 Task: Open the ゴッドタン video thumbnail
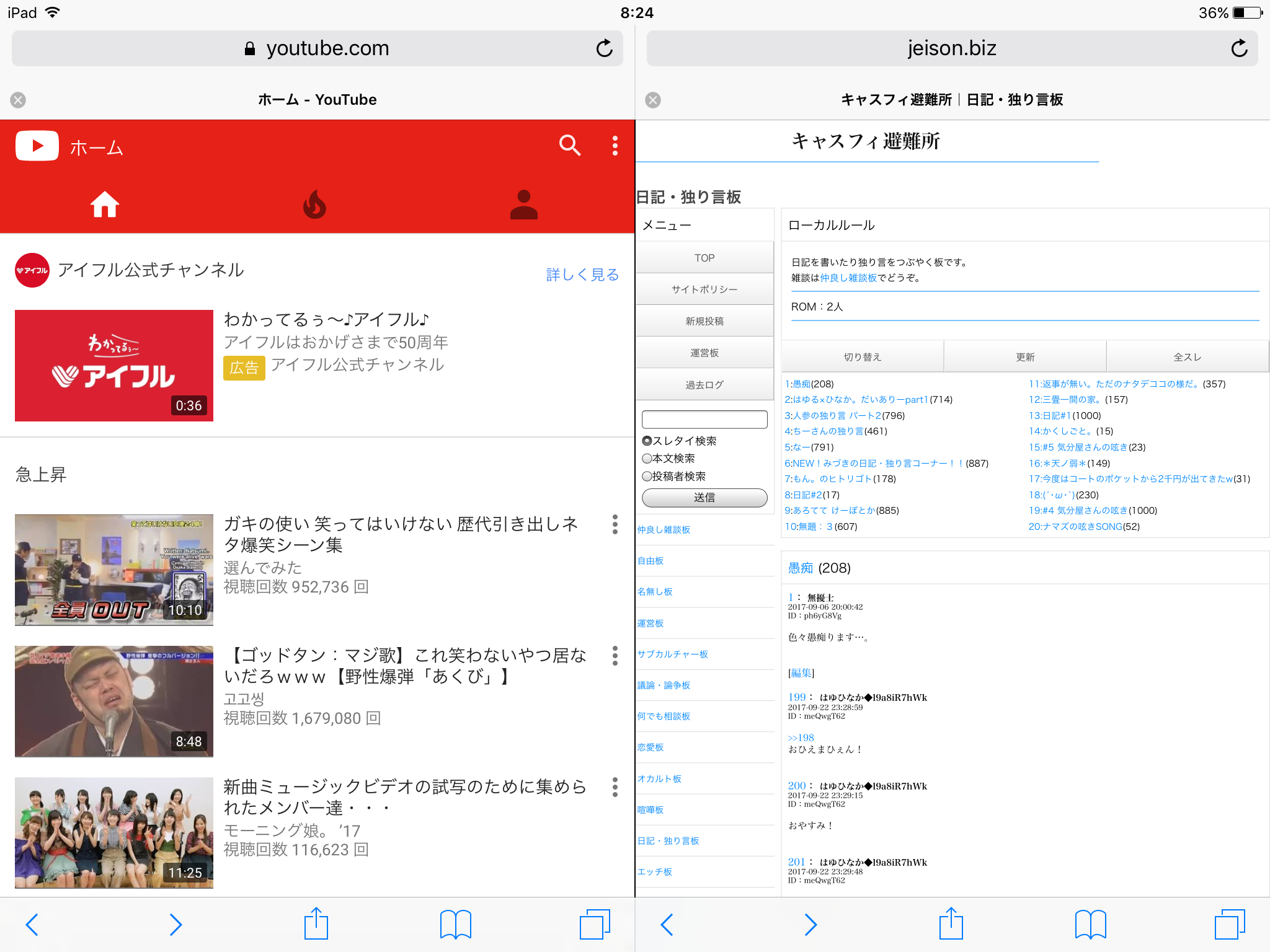pos(114,702)
